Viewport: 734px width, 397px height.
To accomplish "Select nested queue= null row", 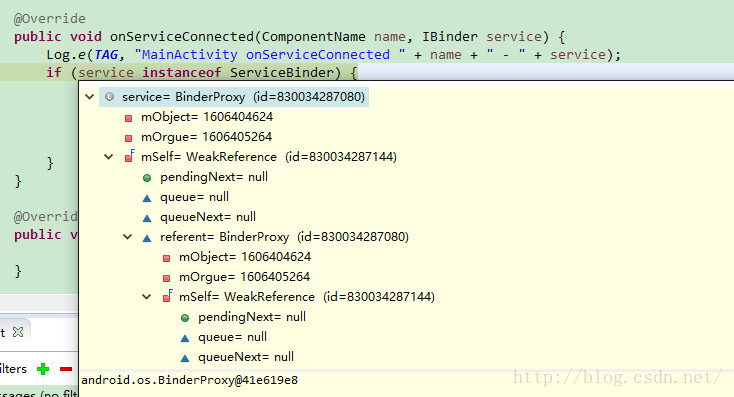I will (x=232, y=337).
